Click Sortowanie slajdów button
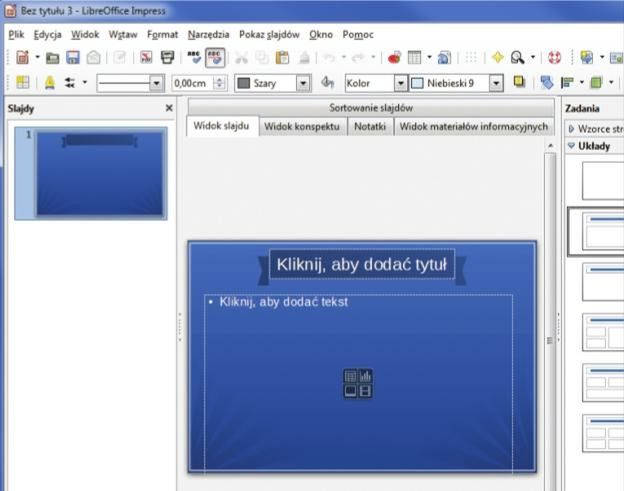 tap(370, 107)
